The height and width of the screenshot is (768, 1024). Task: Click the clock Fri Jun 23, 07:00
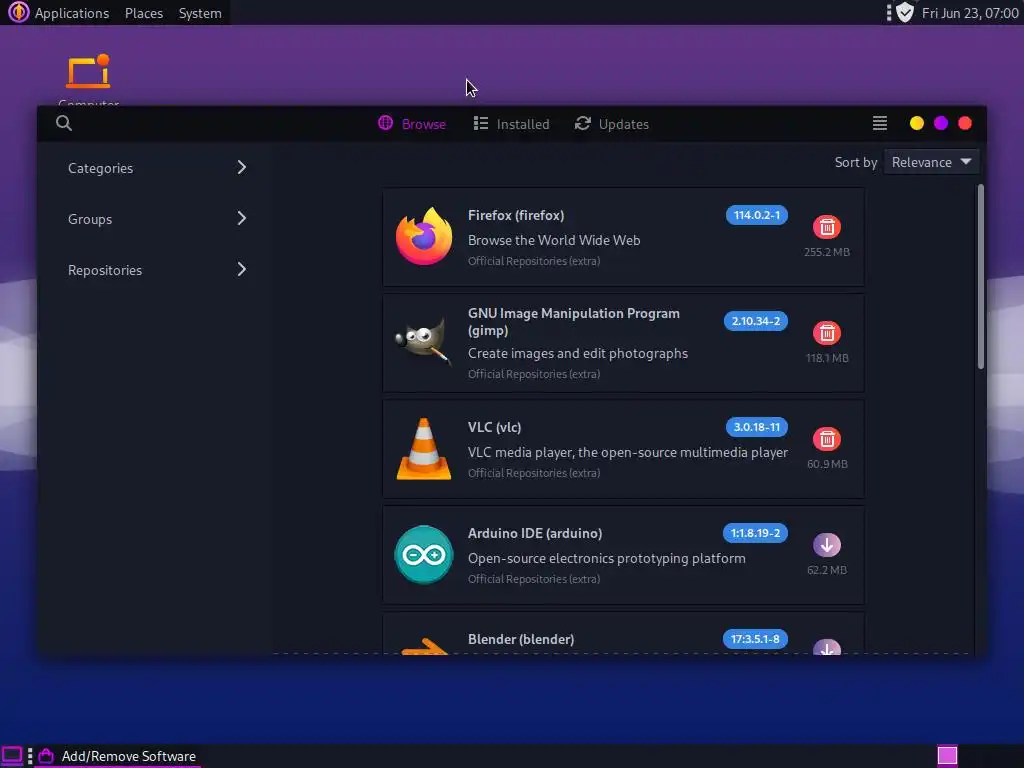[970, 13]
